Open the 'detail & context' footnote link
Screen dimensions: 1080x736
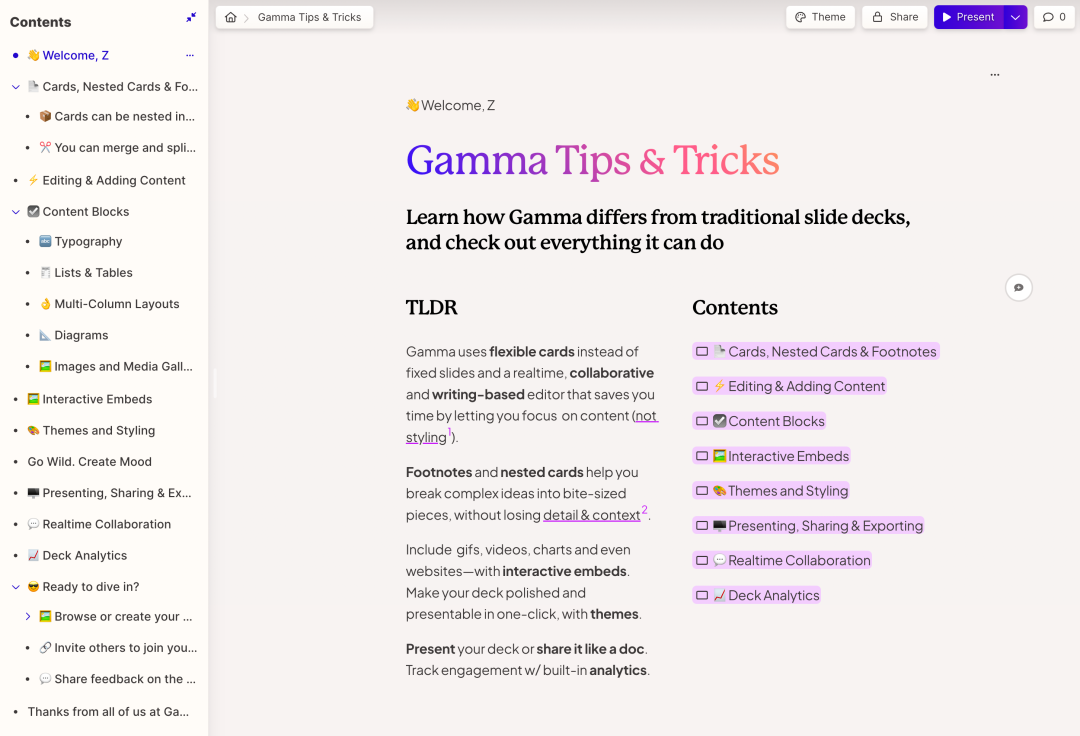pyautogui.click(x=592, y=515)
